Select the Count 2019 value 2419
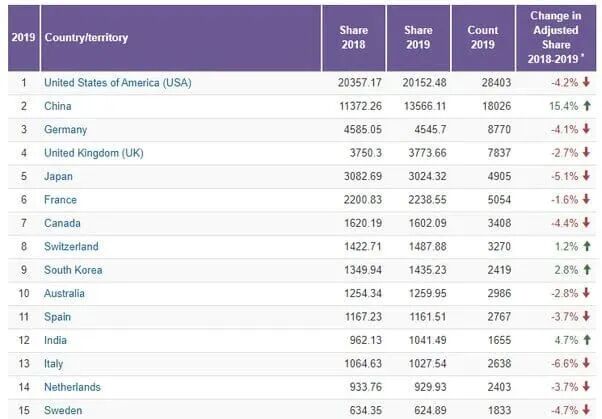 point(499,270)
